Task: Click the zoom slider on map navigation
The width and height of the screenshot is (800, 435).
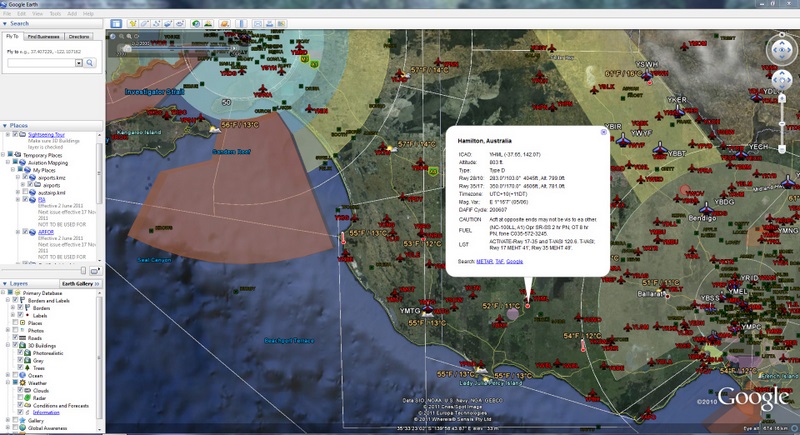Action: pos(782,123)
